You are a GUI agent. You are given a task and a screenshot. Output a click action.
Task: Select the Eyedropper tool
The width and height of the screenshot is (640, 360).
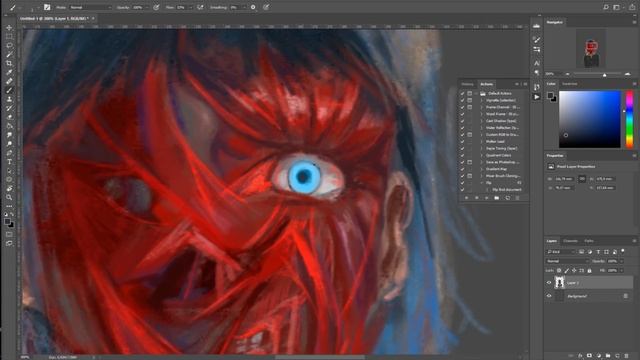9,73
